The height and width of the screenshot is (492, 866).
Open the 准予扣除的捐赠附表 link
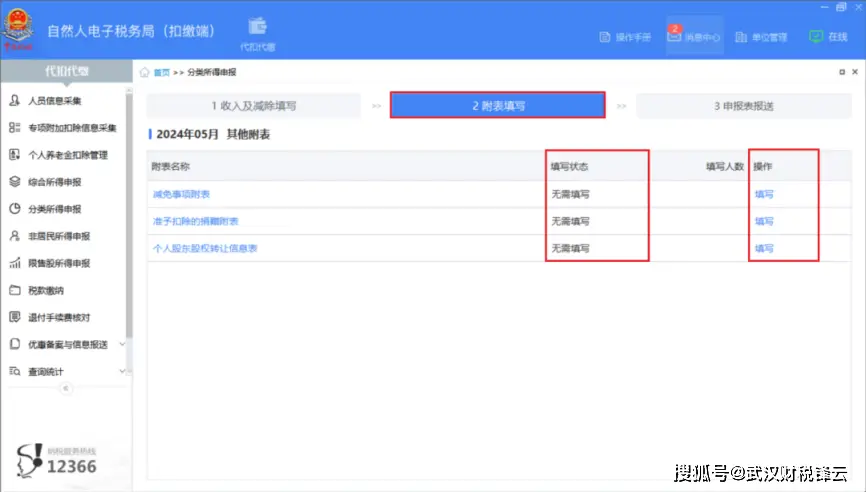[x=195, y=221]
